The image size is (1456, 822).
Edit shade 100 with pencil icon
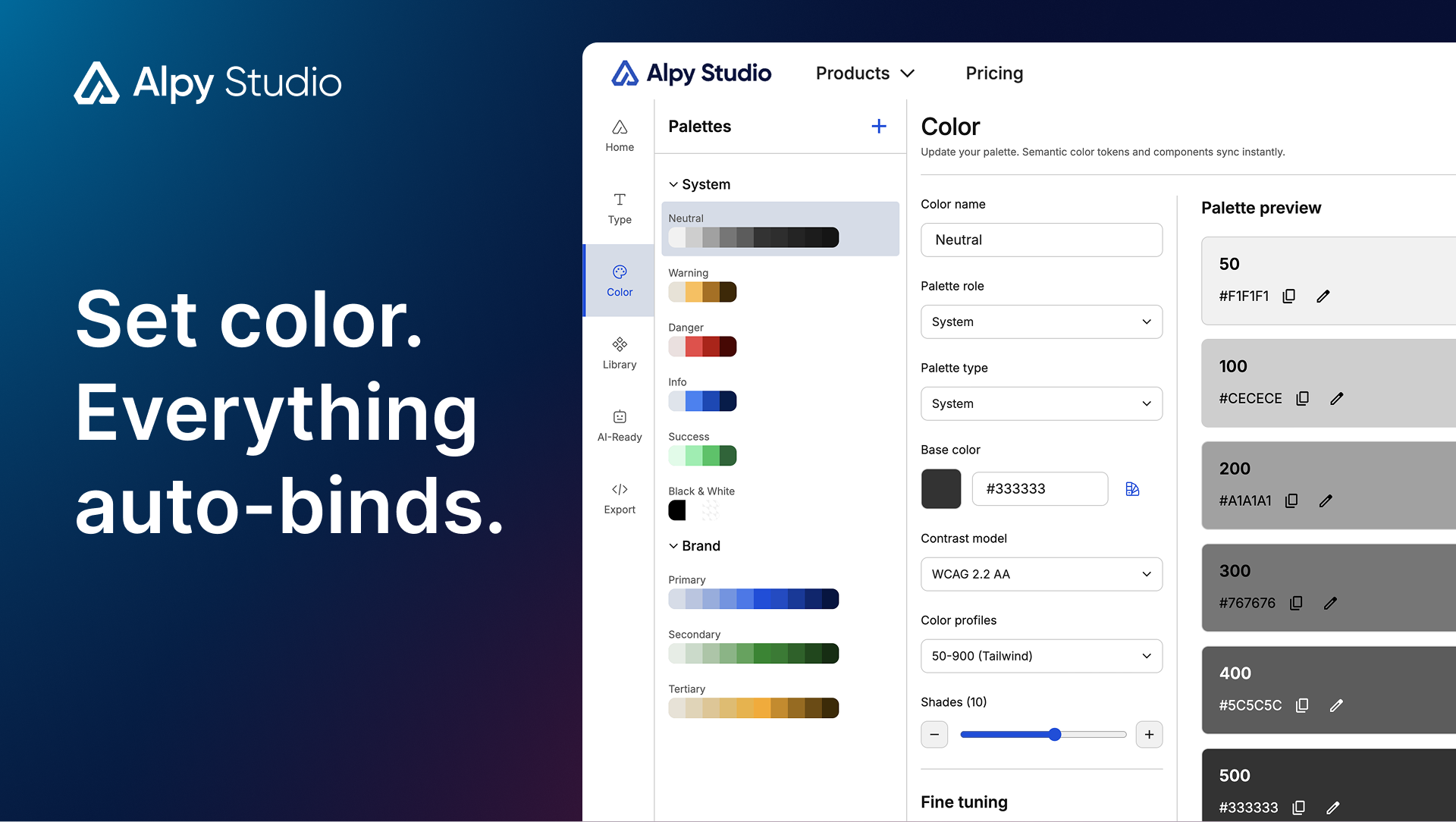point(1337,398)
